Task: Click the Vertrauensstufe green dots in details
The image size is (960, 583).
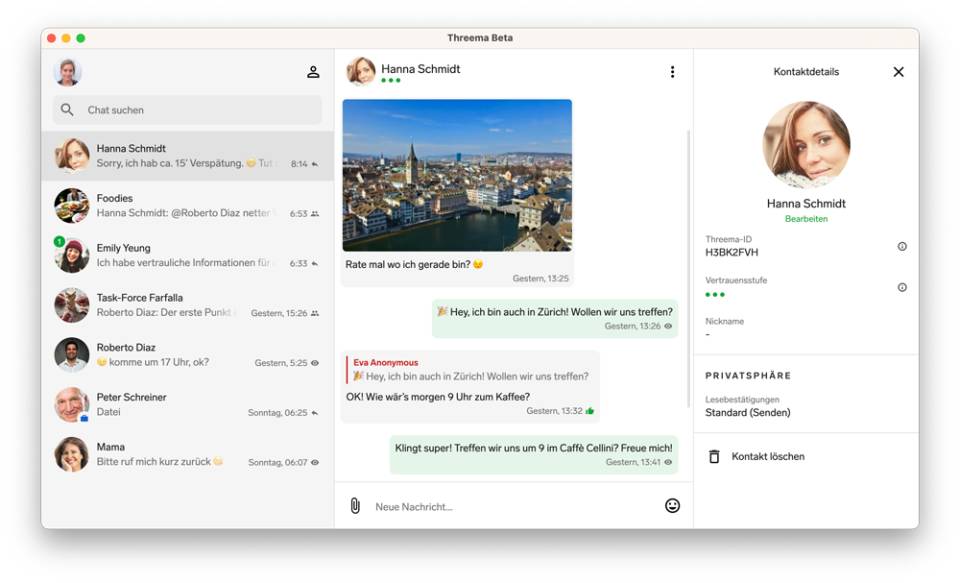Action: [714, 295]
